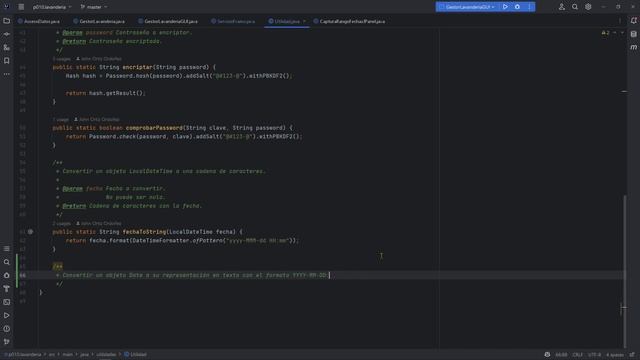Open the Maven tool window
This screenshot has width=640, height=360.
[x=633, y=48]
